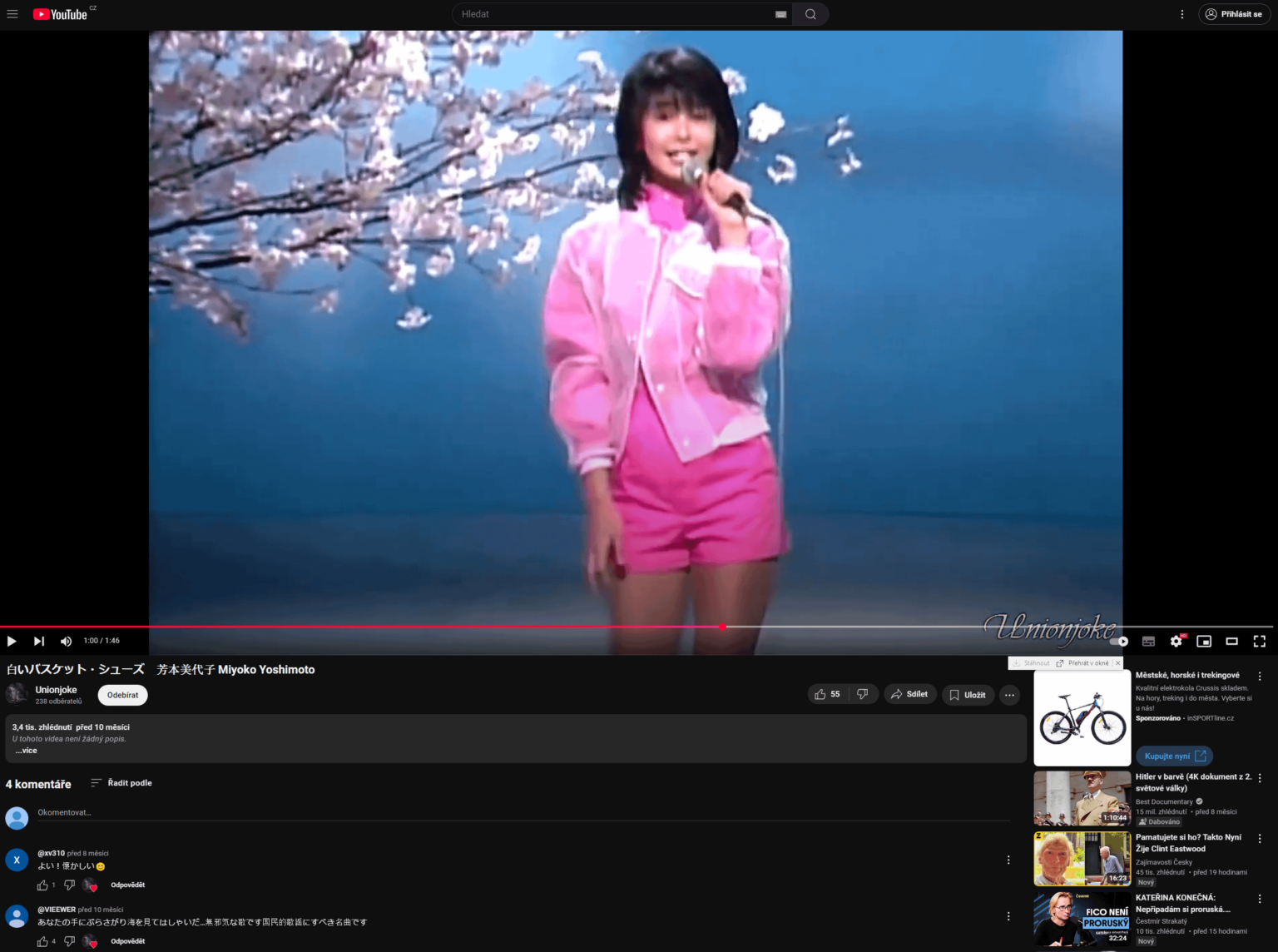Open @VIEEWER commenter avatar
This screenshot has width=1278, height=952.
[x=17, y=916]
